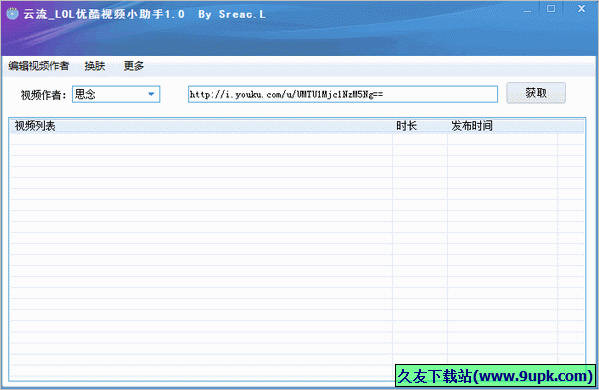Click the app icon in title bar

tap(12, 14)
